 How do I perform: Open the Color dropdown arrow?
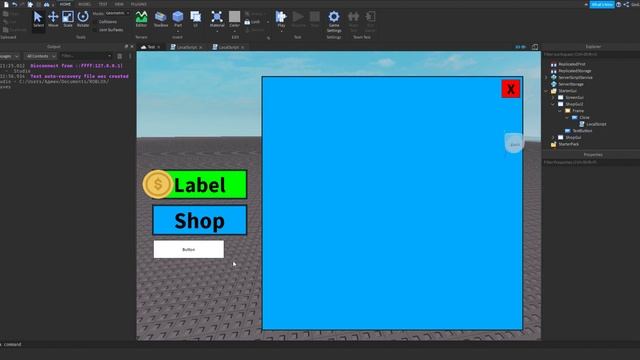tap(234, 31)
